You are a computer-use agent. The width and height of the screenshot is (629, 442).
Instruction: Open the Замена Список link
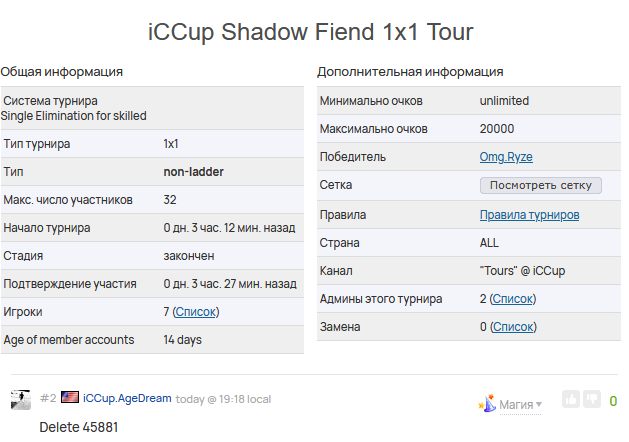point(513,327)
